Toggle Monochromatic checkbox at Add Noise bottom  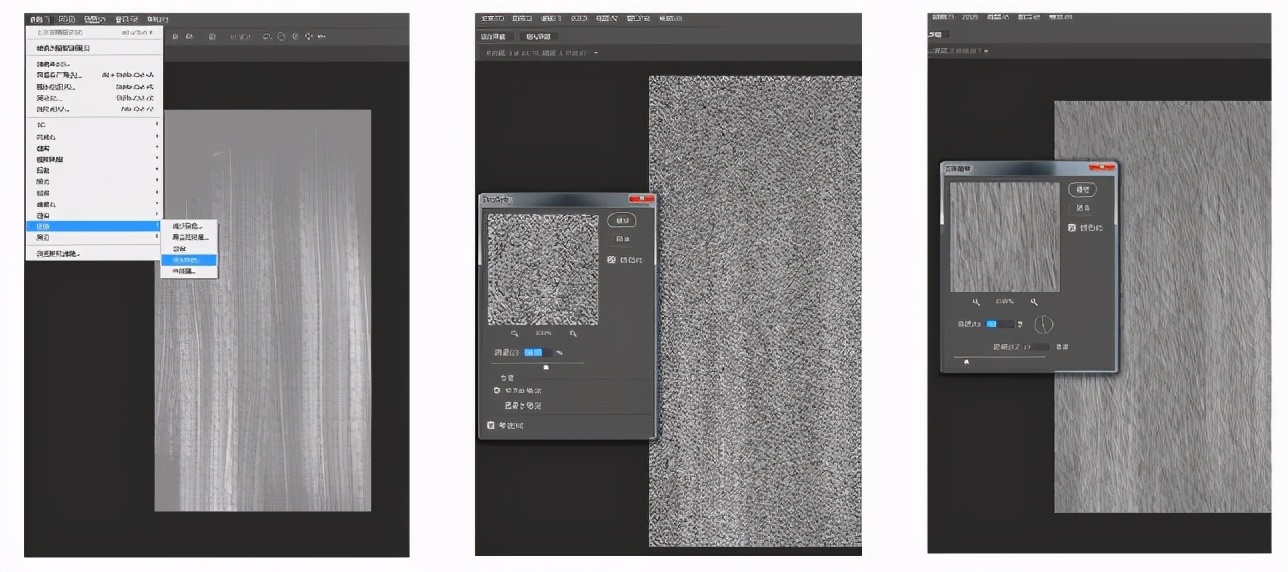[490, 426]
